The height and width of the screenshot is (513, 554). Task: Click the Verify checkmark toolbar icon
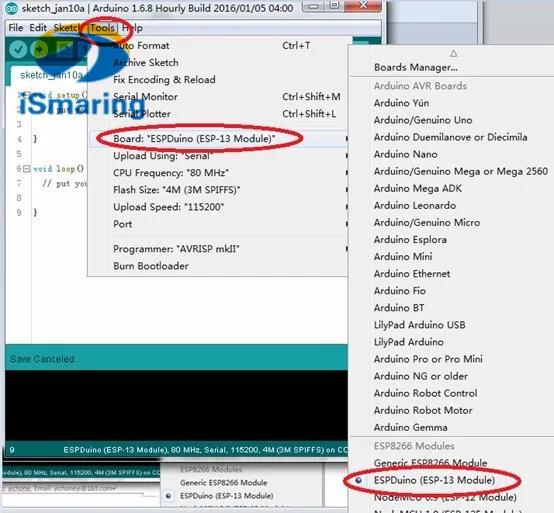point(18,49)
